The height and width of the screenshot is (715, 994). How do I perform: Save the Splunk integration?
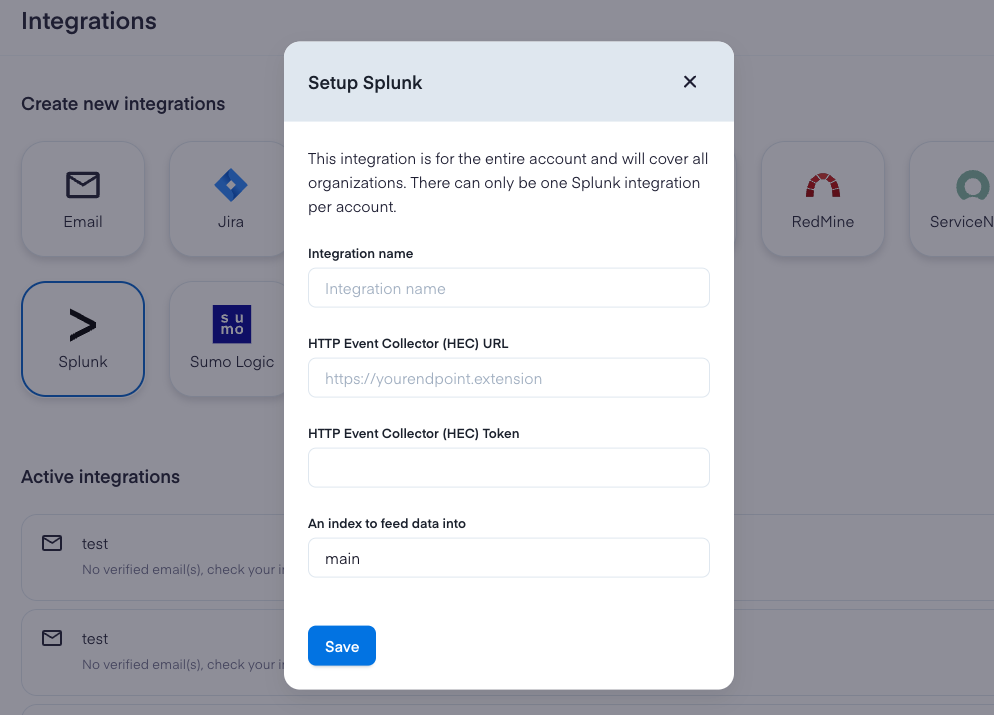pos(342,646)
